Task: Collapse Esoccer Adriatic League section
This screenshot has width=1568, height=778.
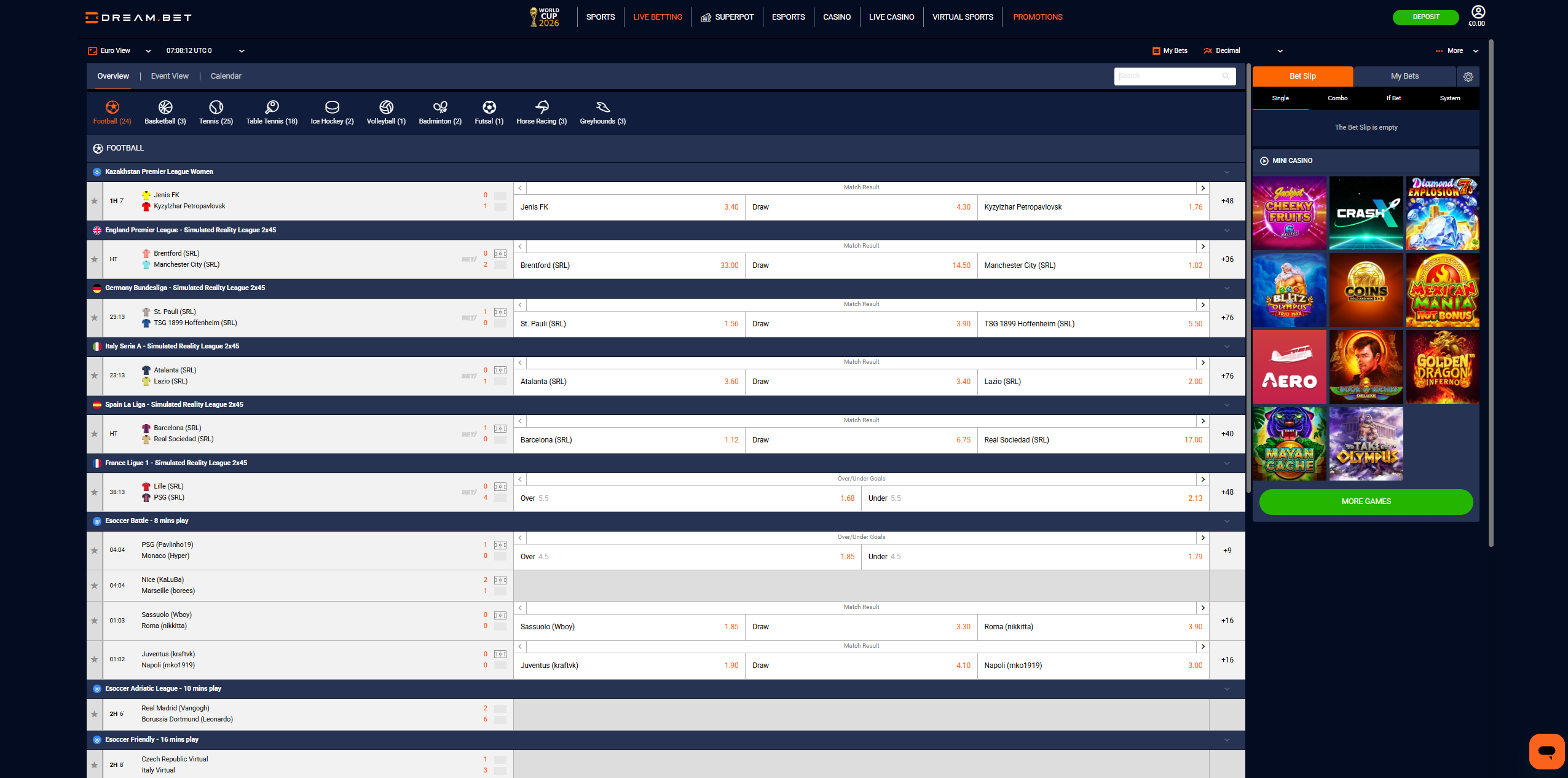Action: (1227, 689)
